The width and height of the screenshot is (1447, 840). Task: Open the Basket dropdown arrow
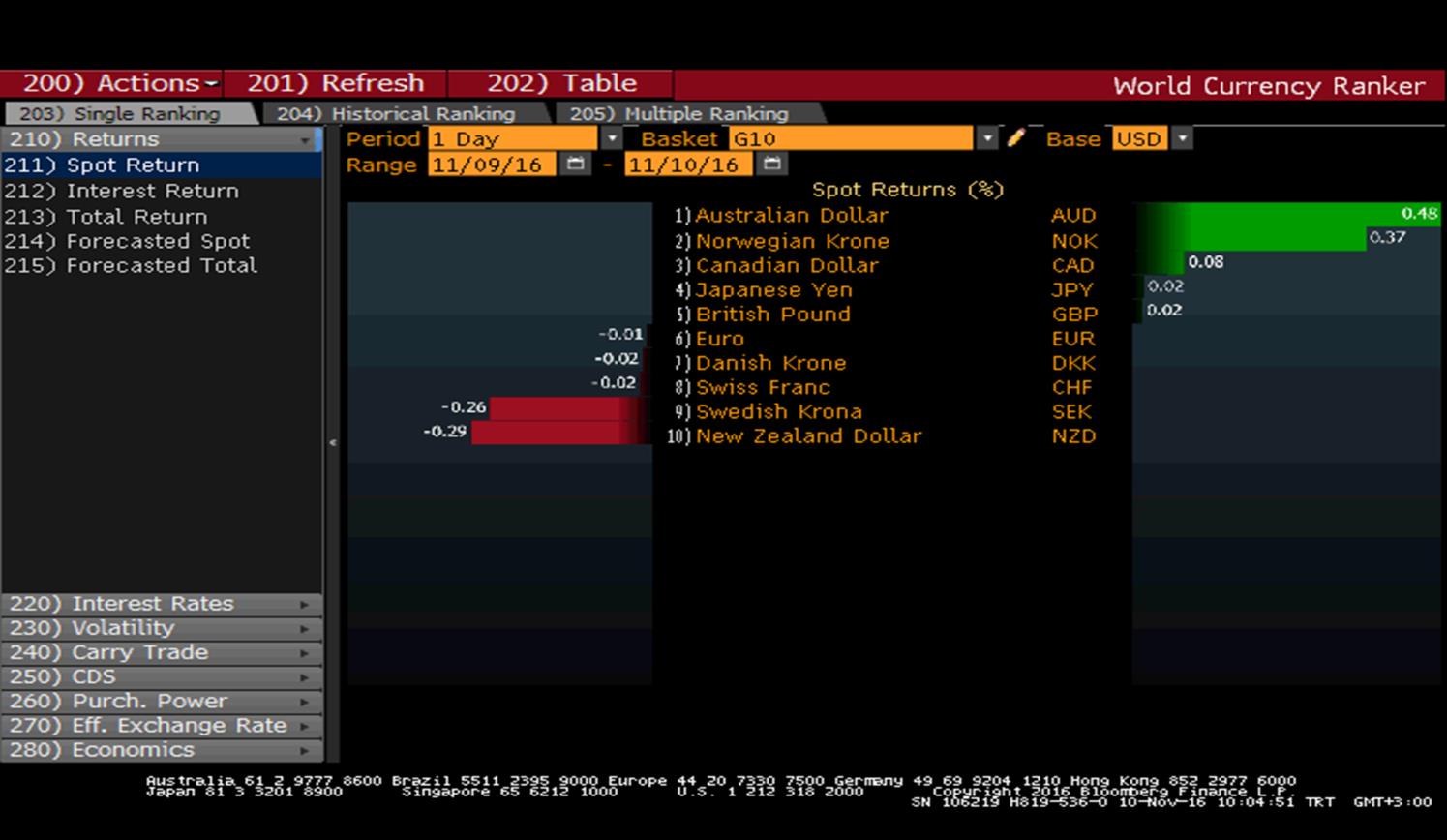pos(986,138)
